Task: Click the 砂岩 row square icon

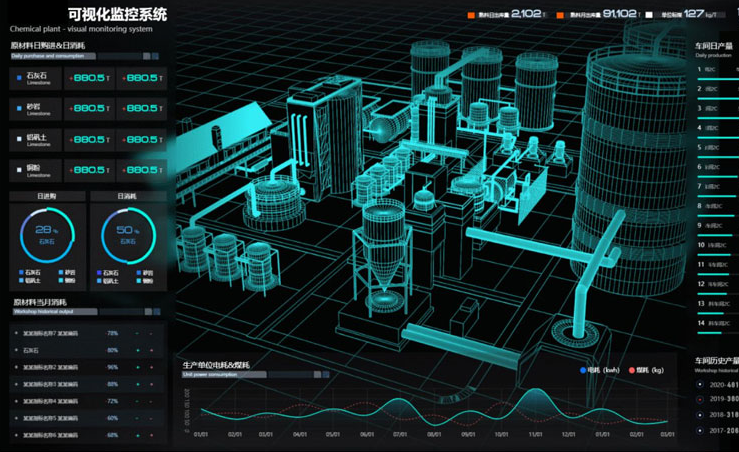Action: tap(19, 108)
